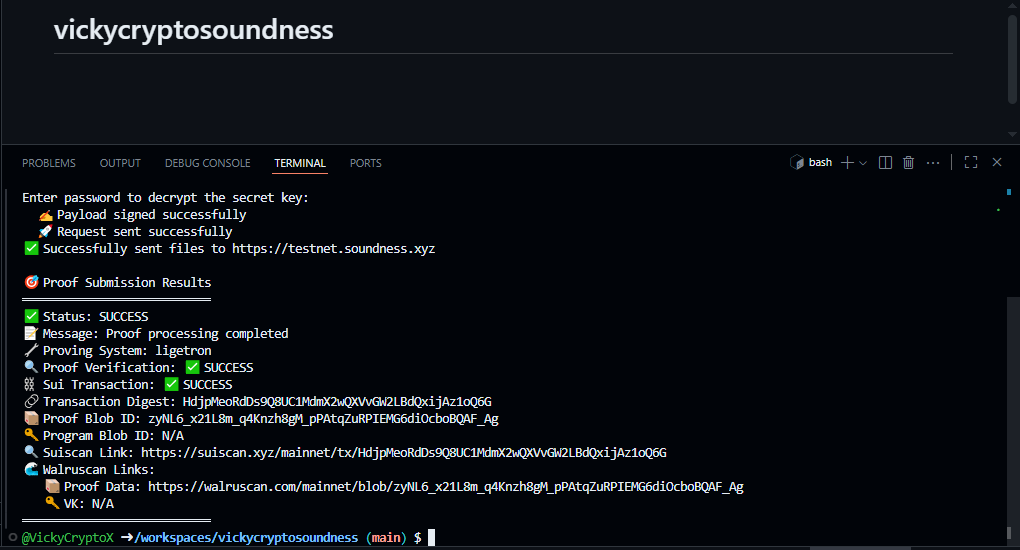This screenshot has width=1020, height=550.
Task: Click 'Request sent successfully' line
Action: point(135,232)
